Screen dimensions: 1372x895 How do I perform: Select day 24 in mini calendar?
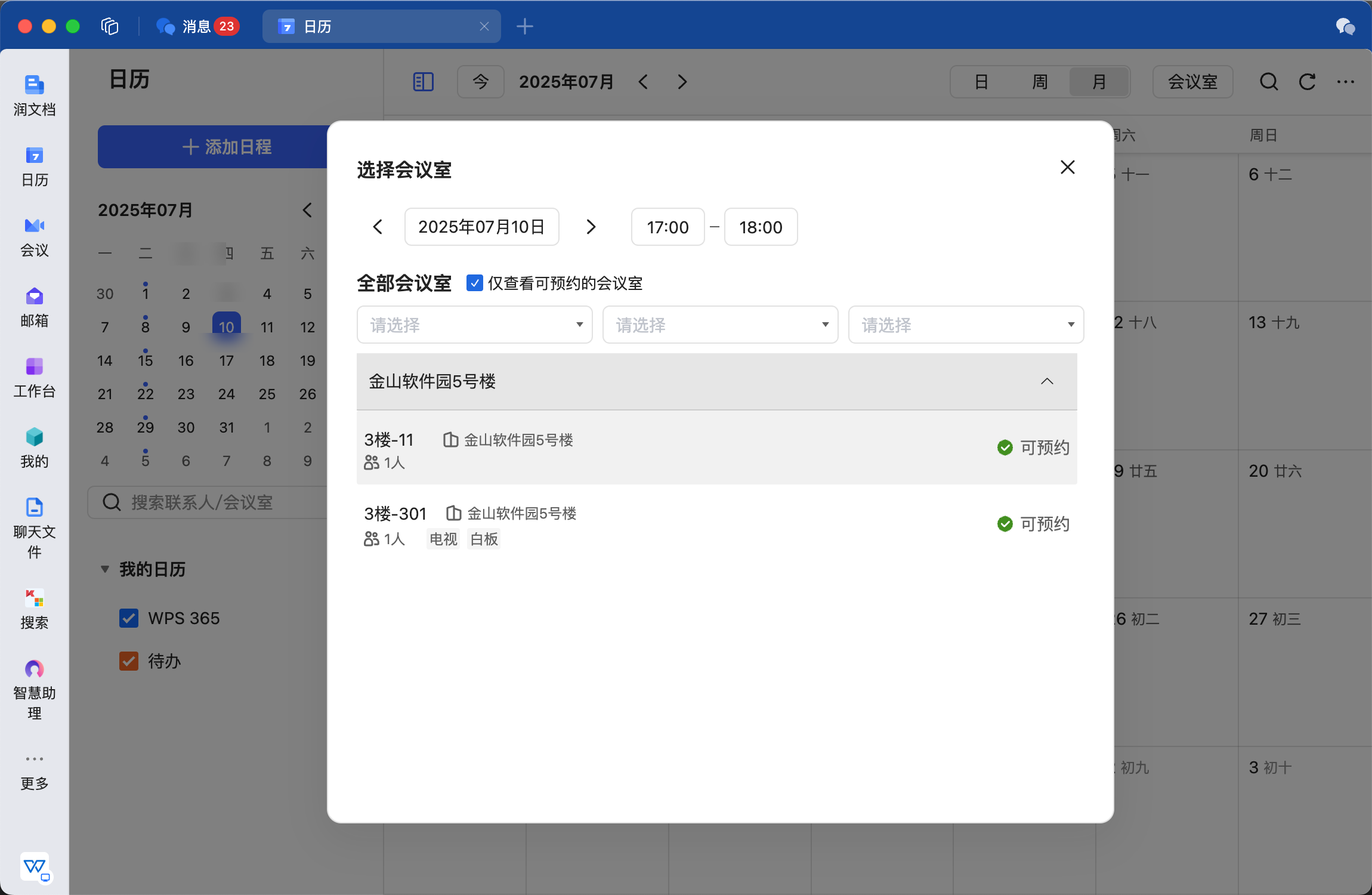(x=227, y=394)
